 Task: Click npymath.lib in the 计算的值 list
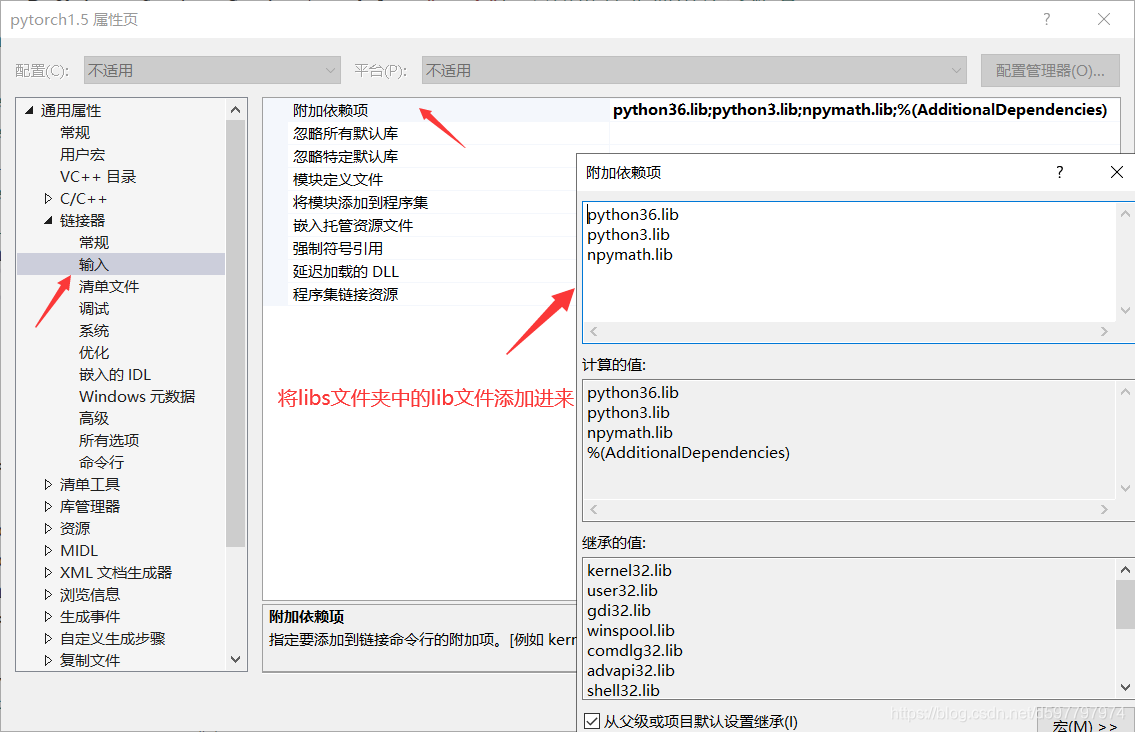point(630,433)
